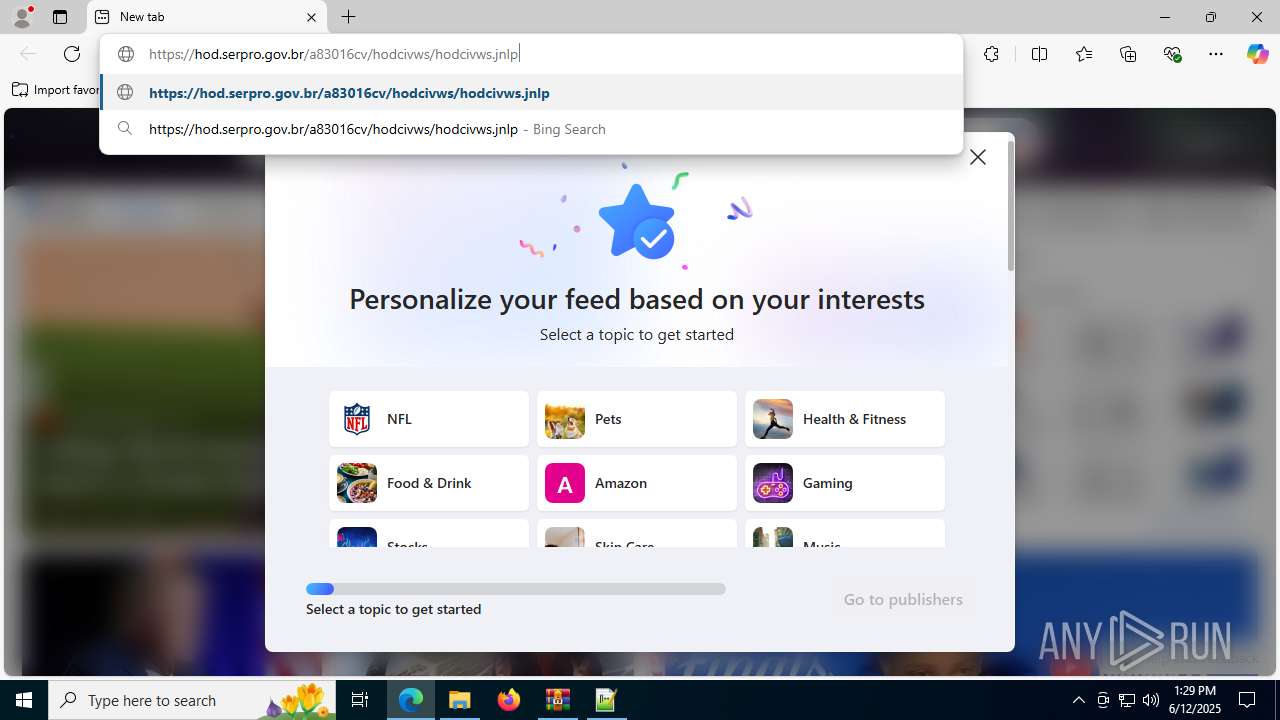Click the NFL logo thumbnail
The width and height of the screenshot is (1280, 720).
click(x=357, y=419)
